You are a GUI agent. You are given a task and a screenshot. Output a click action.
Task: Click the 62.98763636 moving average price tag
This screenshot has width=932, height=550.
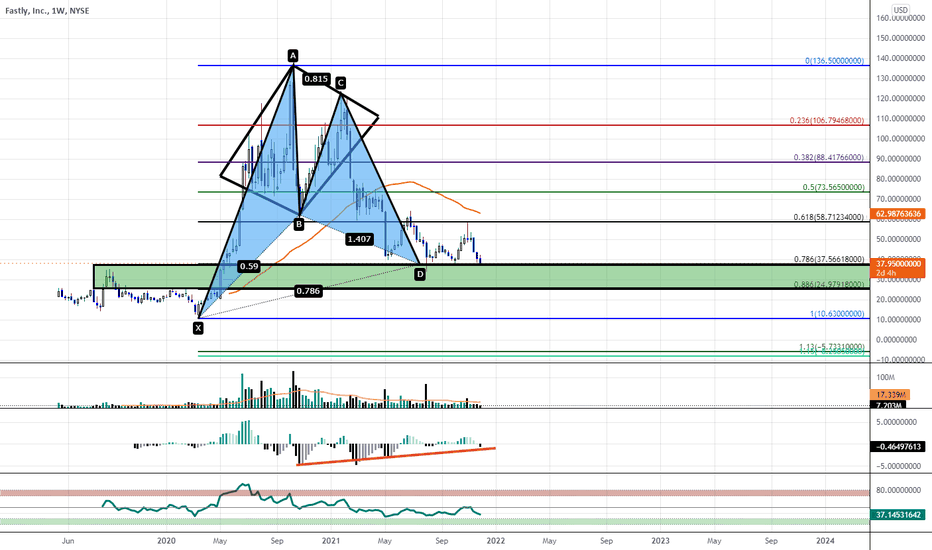tap(898, 213)
